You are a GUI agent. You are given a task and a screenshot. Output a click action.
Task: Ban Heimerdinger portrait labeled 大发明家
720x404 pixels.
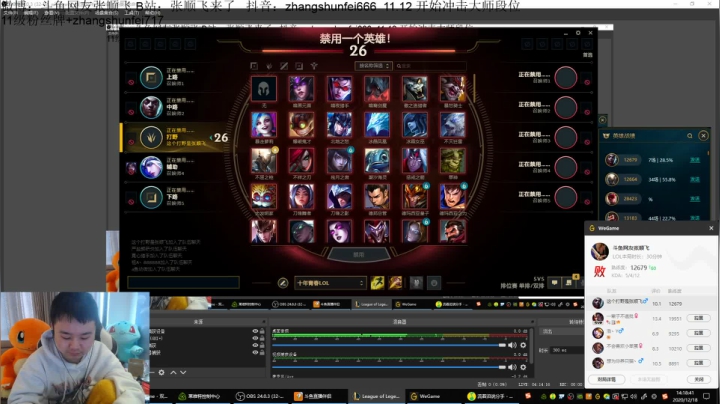pyautogui.click(x=264, y=196)
